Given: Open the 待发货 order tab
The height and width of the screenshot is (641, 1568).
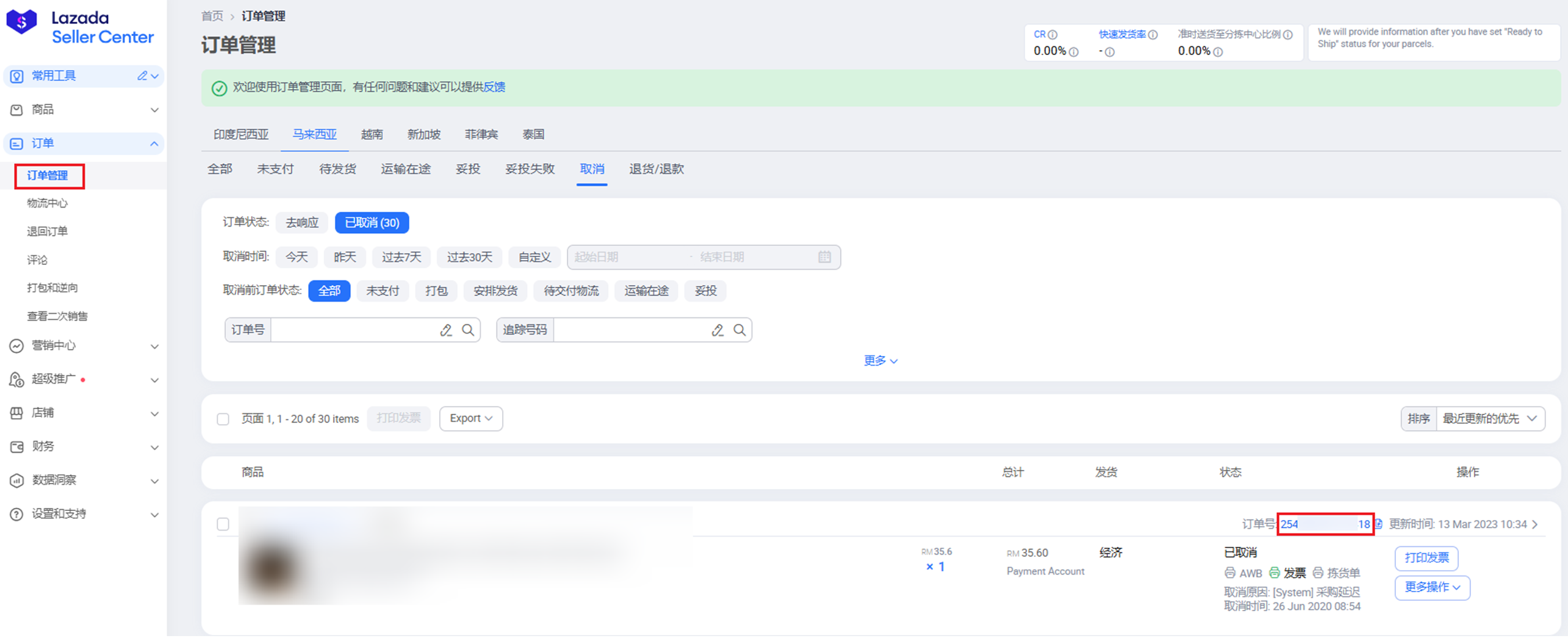Looking at the screenshot, I should pos(337,169).
